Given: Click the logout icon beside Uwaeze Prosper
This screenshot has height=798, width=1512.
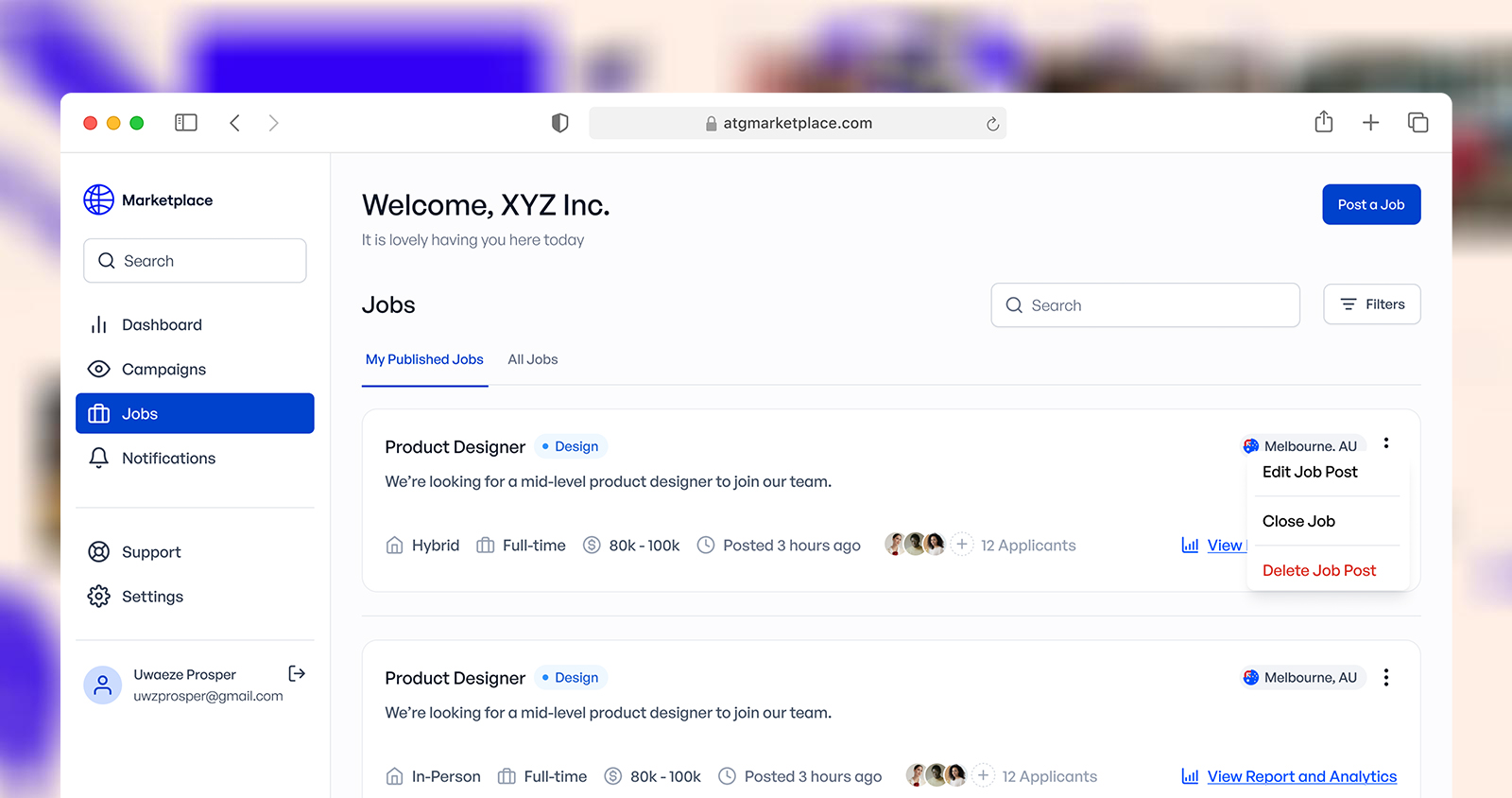Looking at the screenshot, I should 297,673.
